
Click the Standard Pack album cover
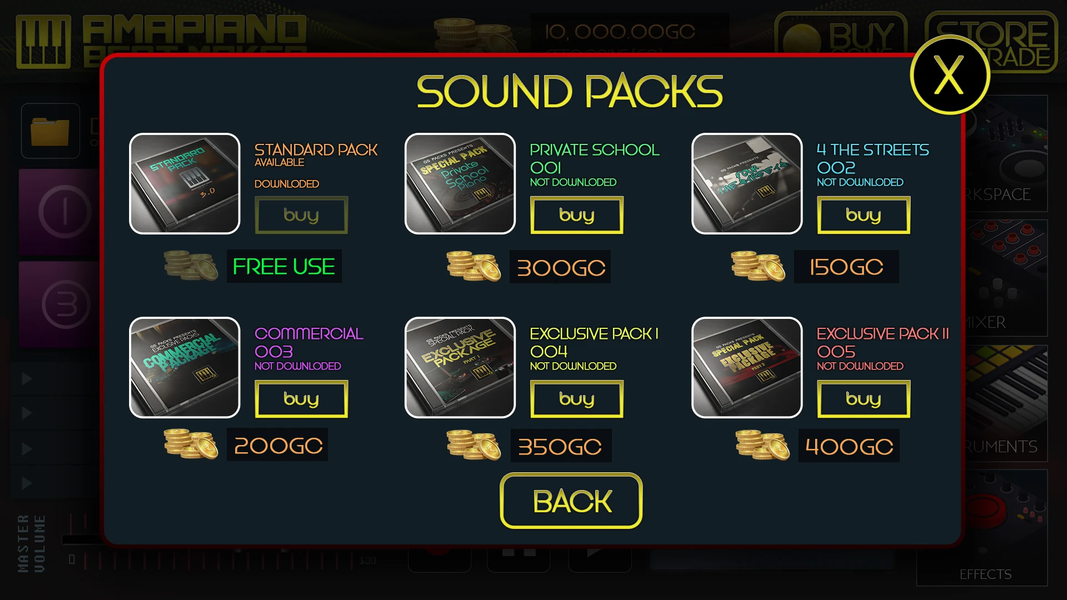click(x=184, y=184)
